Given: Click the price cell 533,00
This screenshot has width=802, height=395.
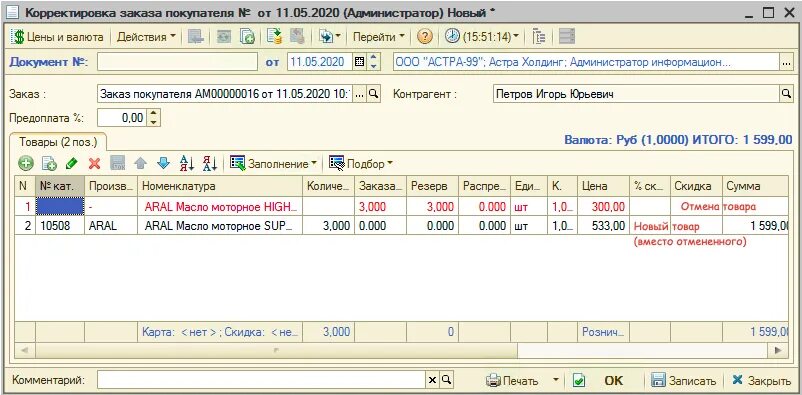Looking at the screenshot, I should (604, 226).
